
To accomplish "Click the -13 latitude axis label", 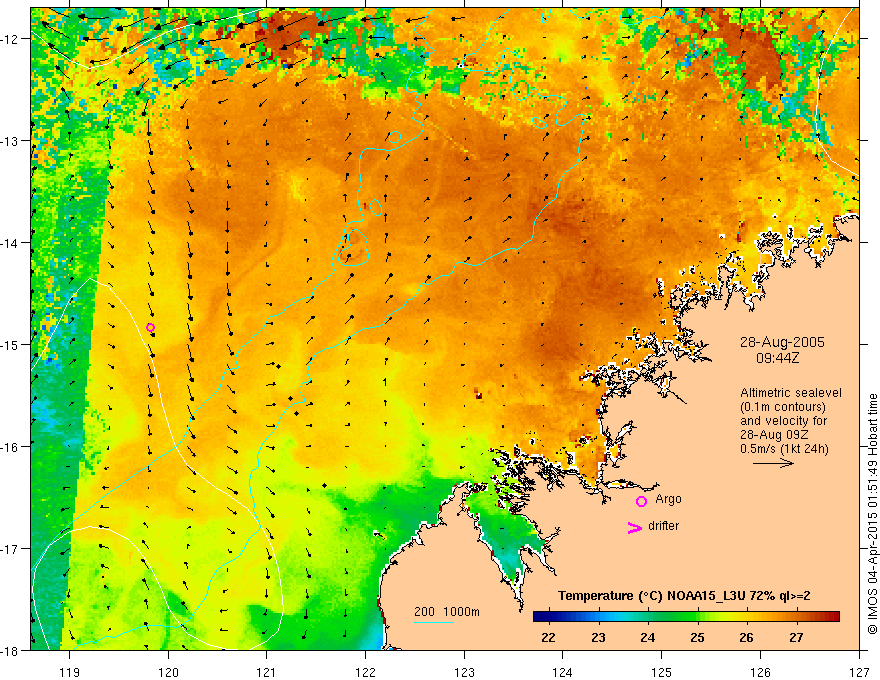I will click(11, 141).
